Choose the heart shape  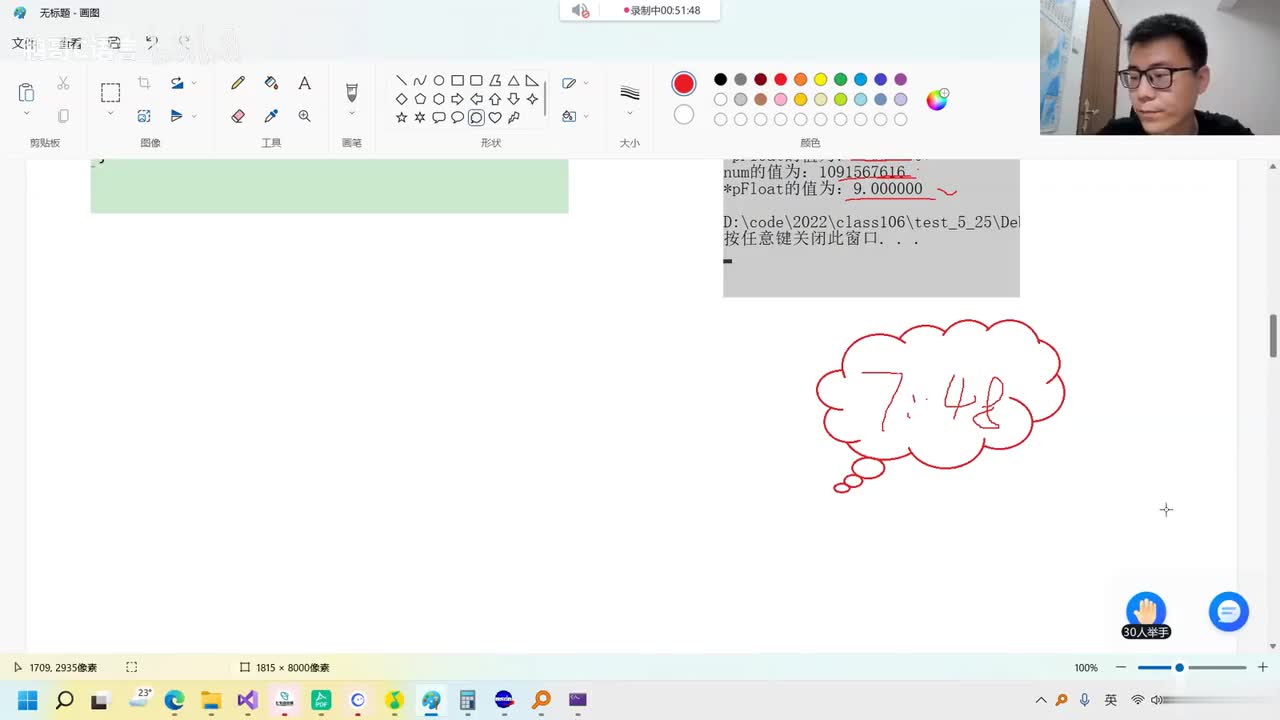pos(495,117)
